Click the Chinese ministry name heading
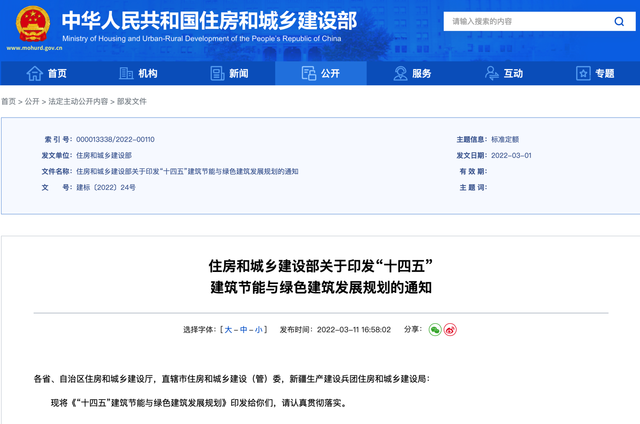This screenshot has width=640, height=424. [x=209, y=21]
